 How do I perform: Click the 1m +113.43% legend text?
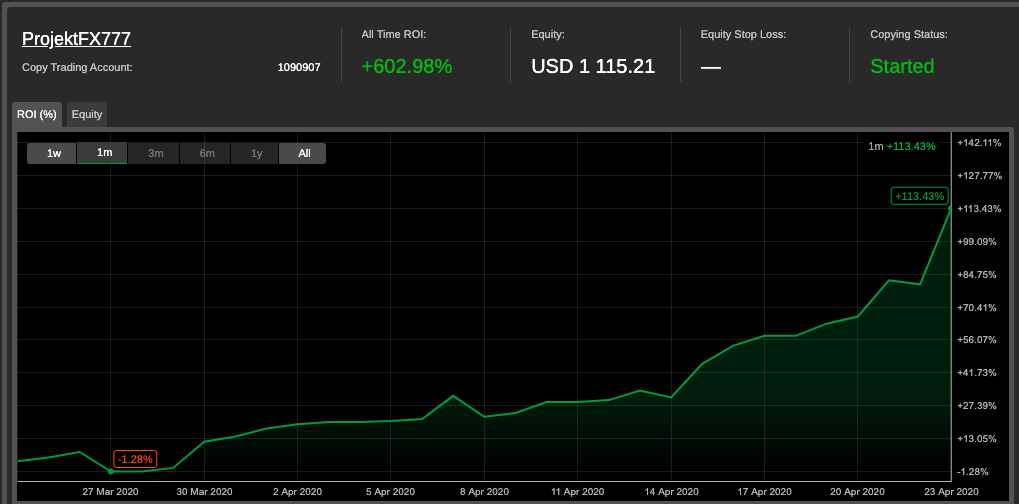click(x=901, y=146)
